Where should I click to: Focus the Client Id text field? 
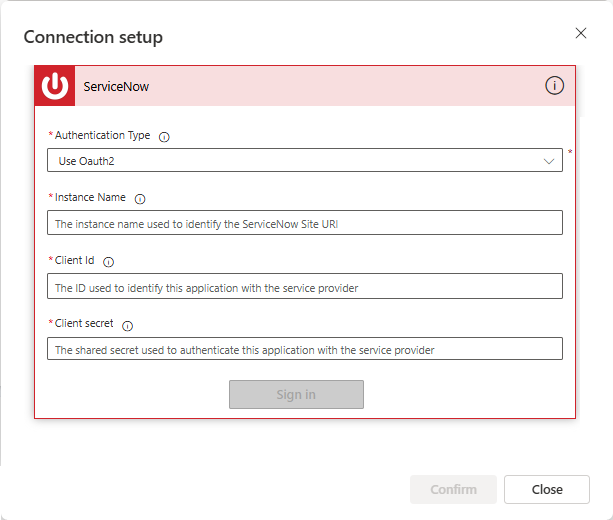point(304,286)
